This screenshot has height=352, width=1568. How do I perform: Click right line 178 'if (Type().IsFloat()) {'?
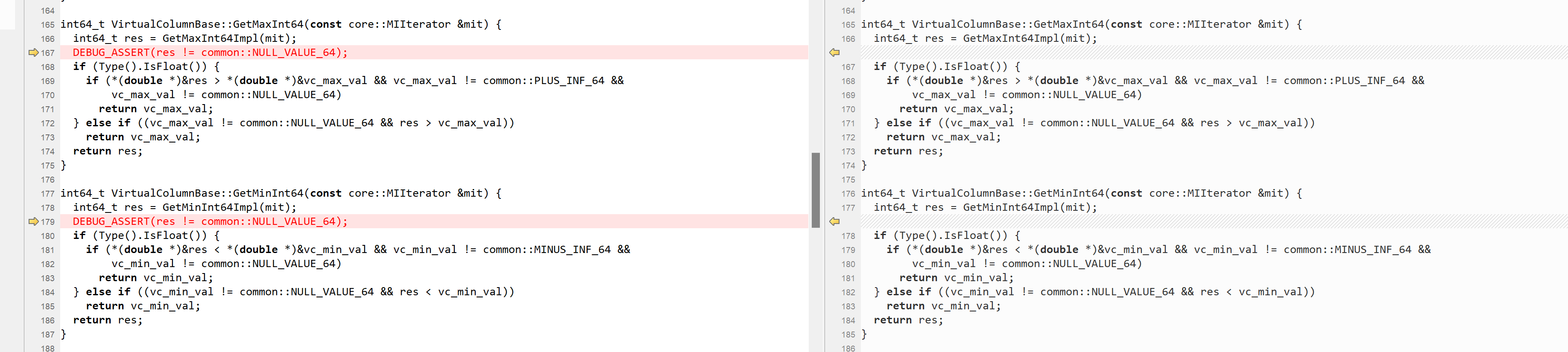point(947,236)
